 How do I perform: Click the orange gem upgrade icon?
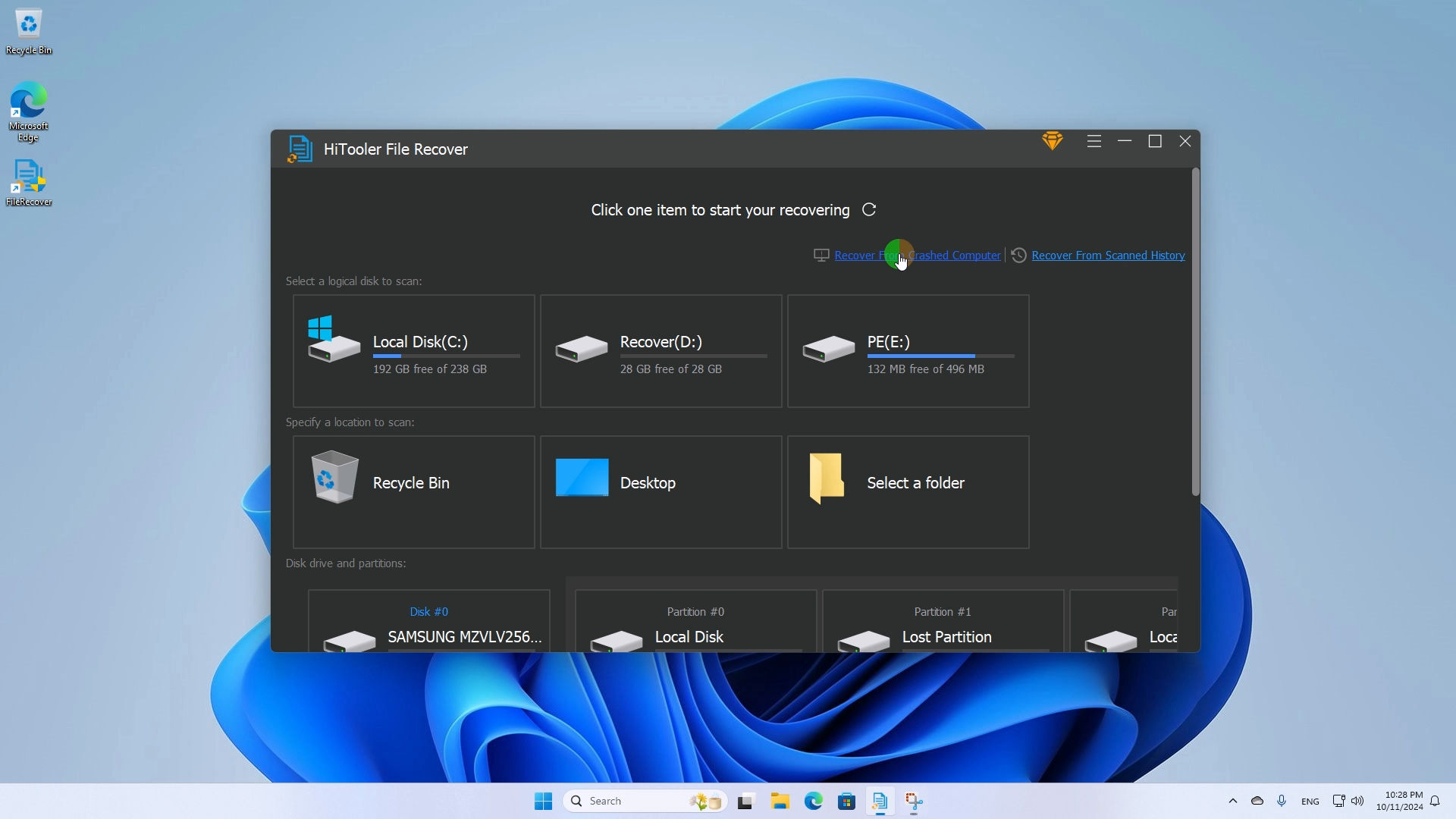1053,140
